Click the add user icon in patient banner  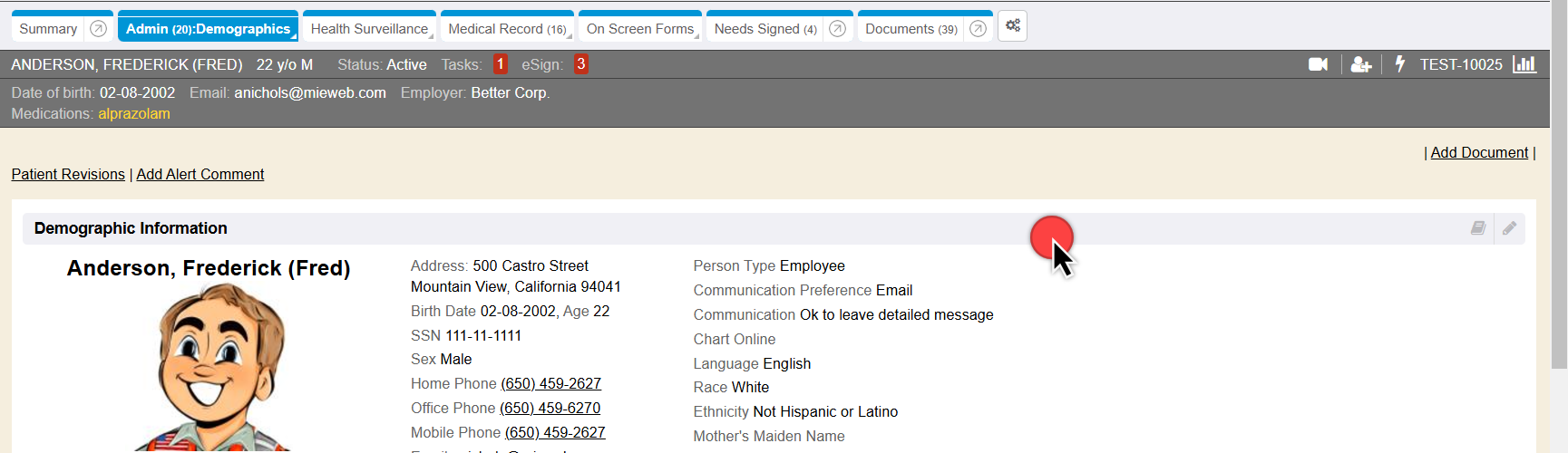click(x=1360, y=64)
